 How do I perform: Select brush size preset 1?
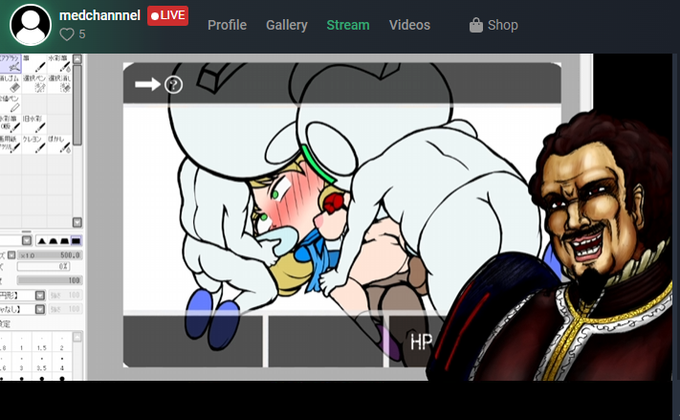pyautogui.click(x=22, y=343)
